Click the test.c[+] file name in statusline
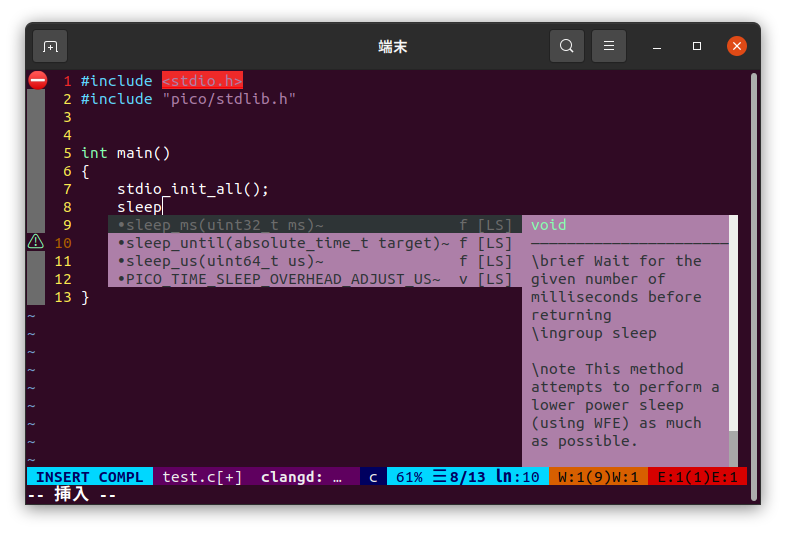786x533 pixels. coord(202,476)
